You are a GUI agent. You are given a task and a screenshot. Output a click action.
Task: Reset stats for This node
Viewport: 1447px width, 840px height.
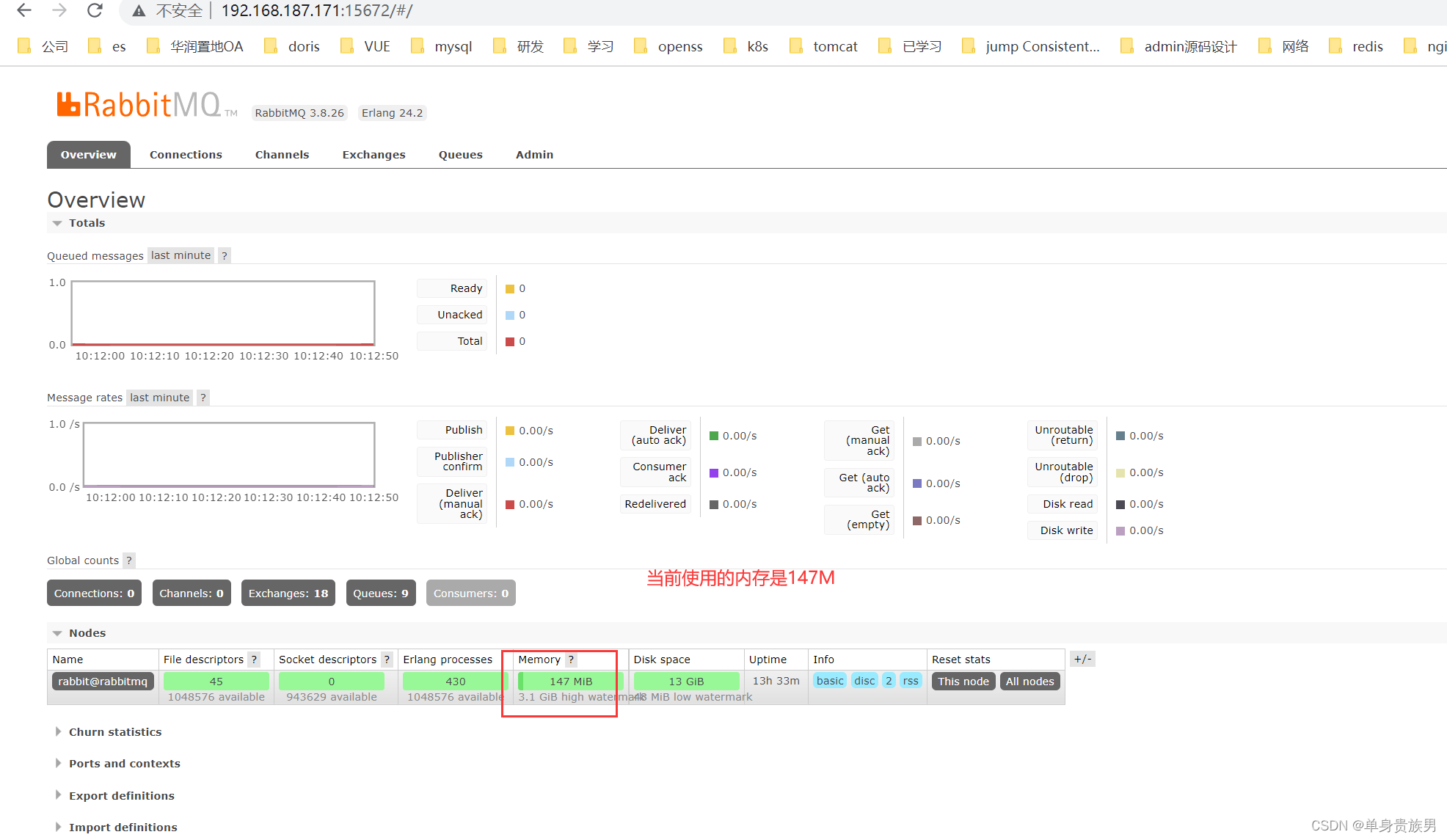(963, 682)
